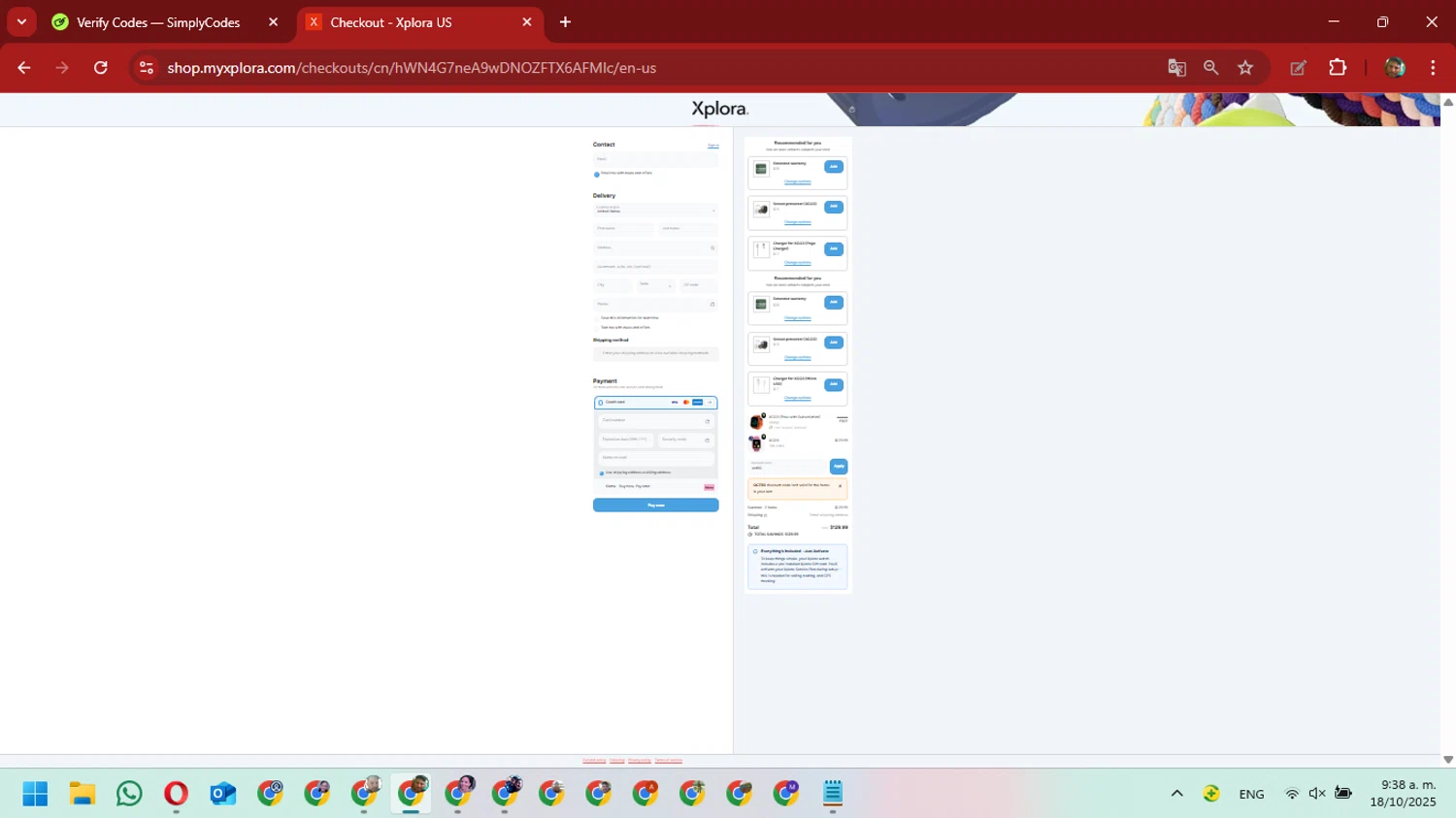The image size is (1456, 818).
Task: Focus the Phone field
Action: click(655, 304)
